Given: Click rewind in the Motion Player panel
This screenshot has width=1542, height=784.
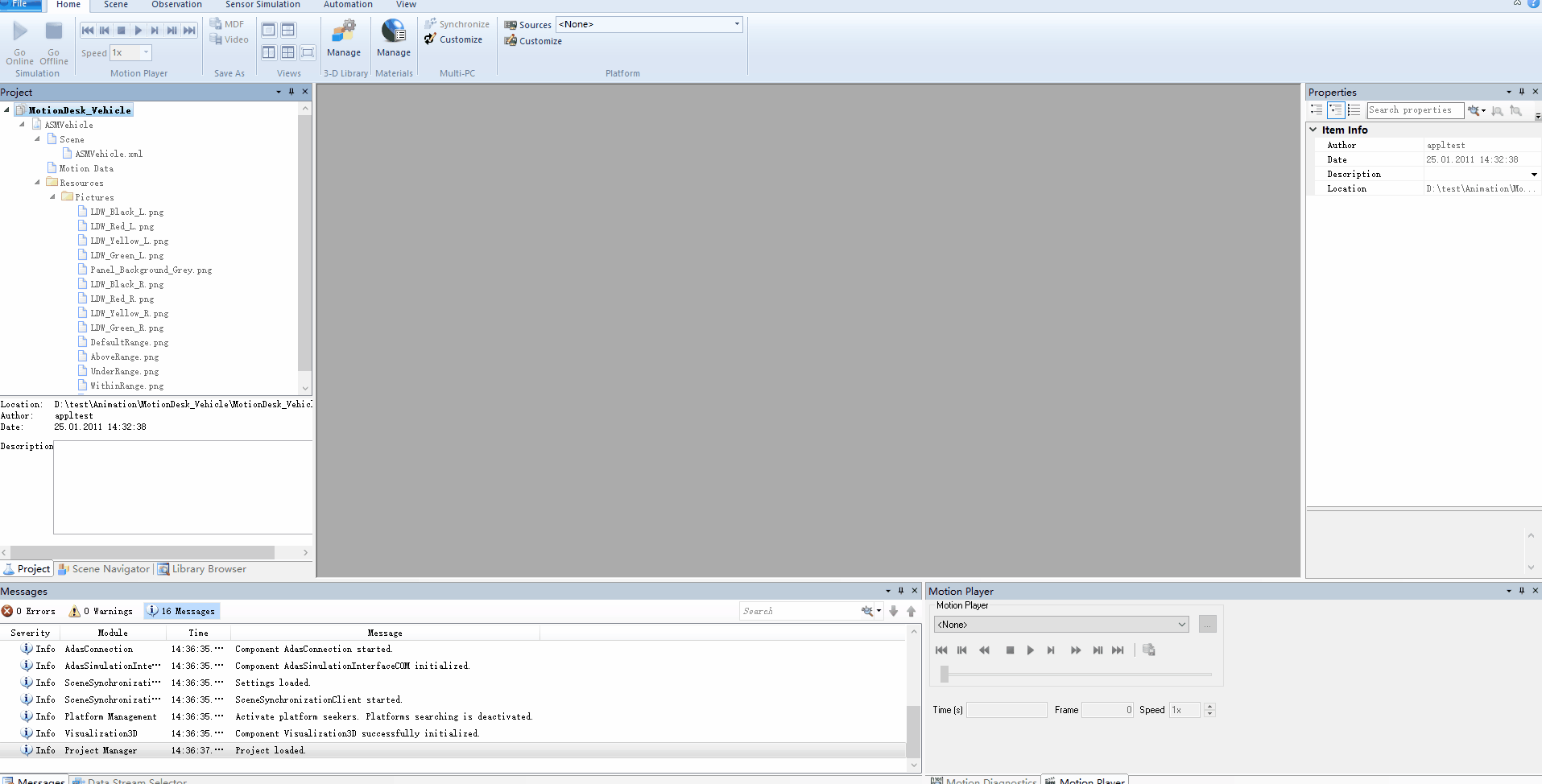Looking at the screenshot, I should 984,650.
